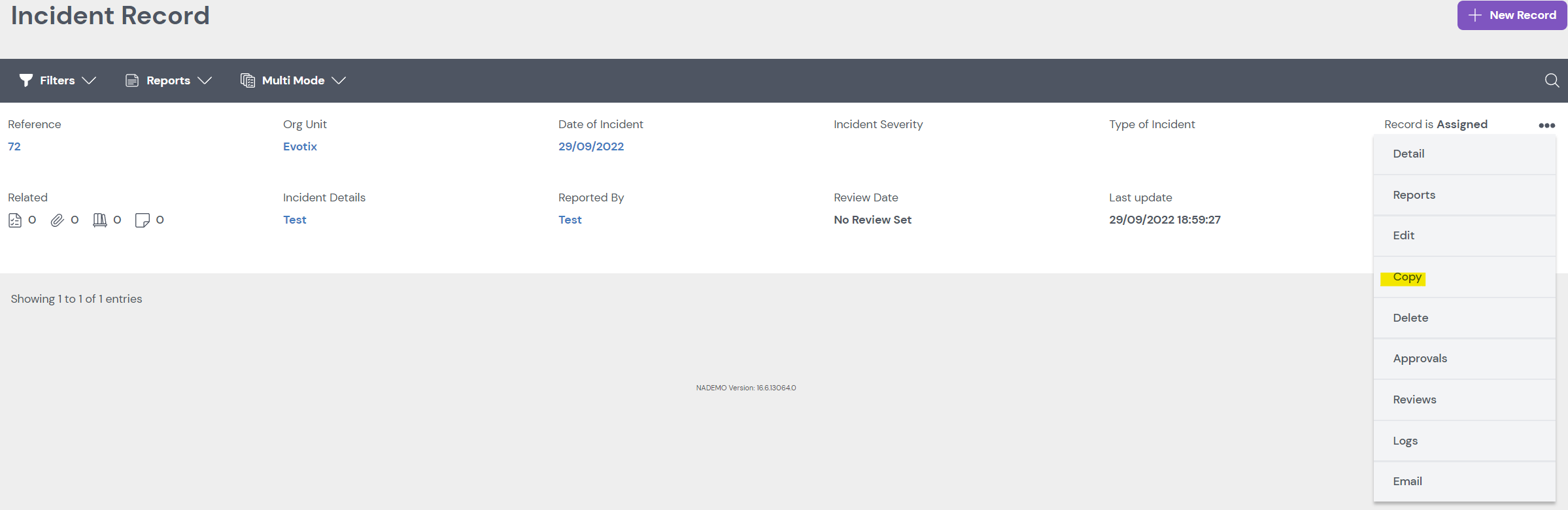Choose Copy from the record menu
1568x510 pixels.
[1407, 277]
